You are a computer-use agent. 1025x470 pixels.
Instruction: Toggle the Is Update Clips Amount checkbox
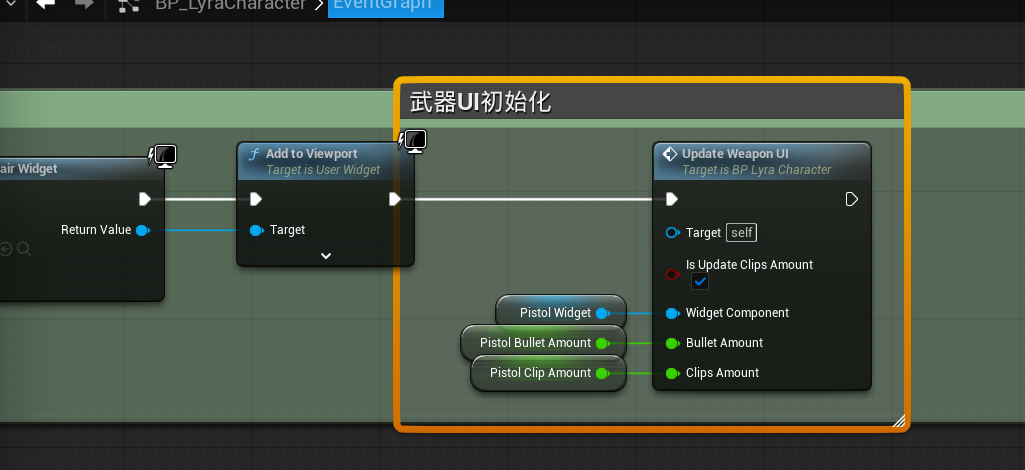pos(700,282)
